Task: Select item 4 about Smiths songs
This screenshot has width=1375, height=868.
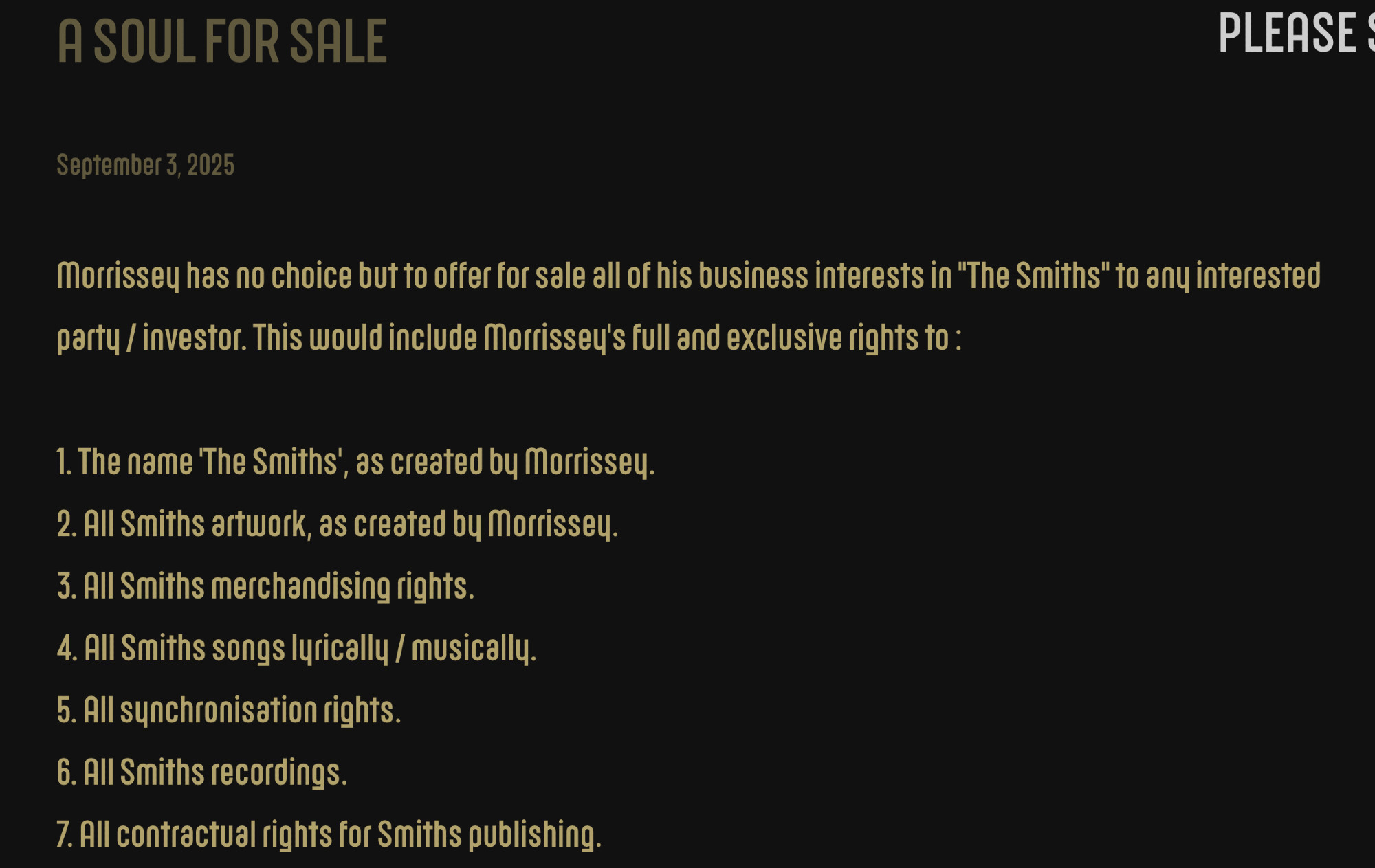Action: pyautogui.click(x=296, y=649)
